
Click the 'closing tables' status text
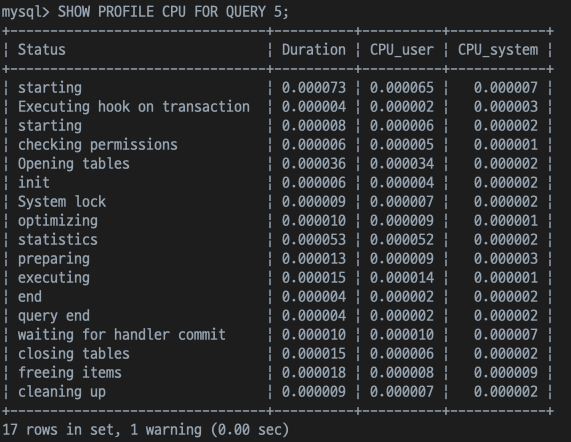pyautogui.click(x=74, y=354)
